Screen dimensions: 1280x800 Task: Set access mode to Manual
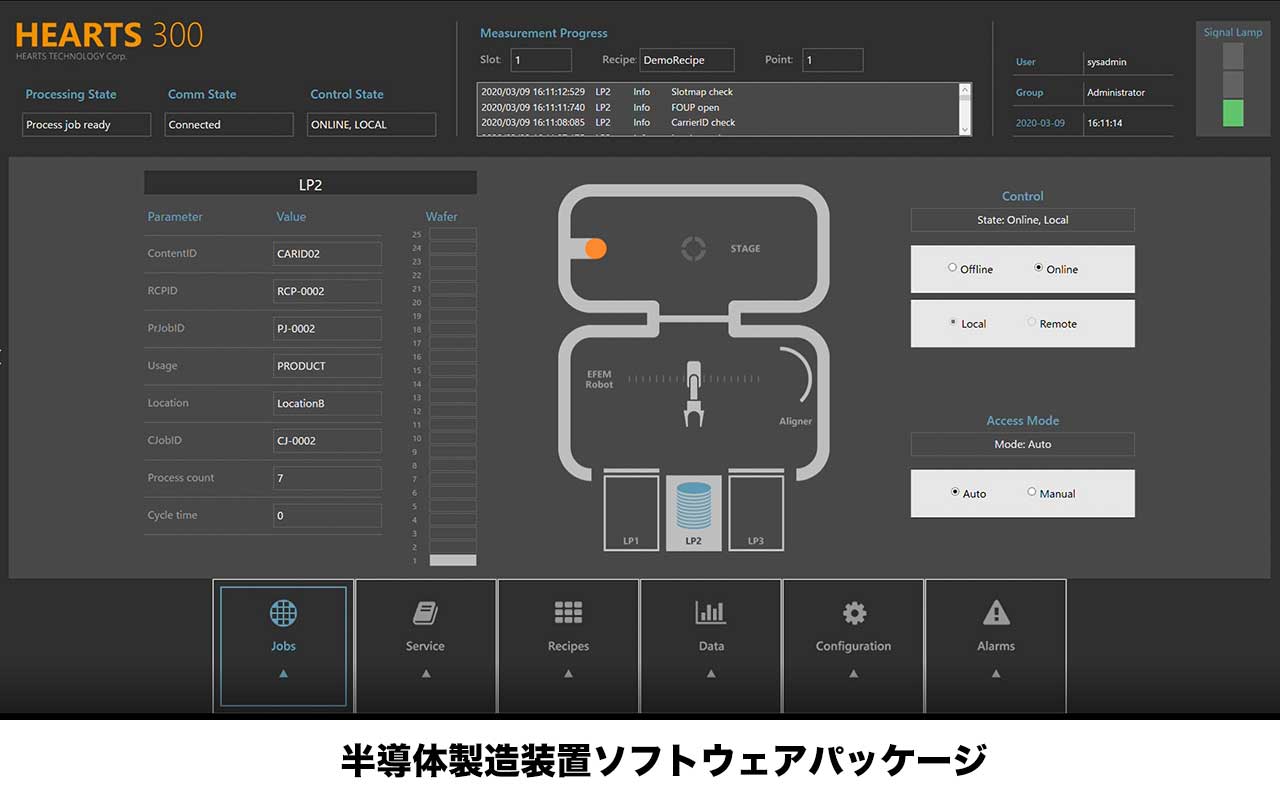click(1032, 492)
